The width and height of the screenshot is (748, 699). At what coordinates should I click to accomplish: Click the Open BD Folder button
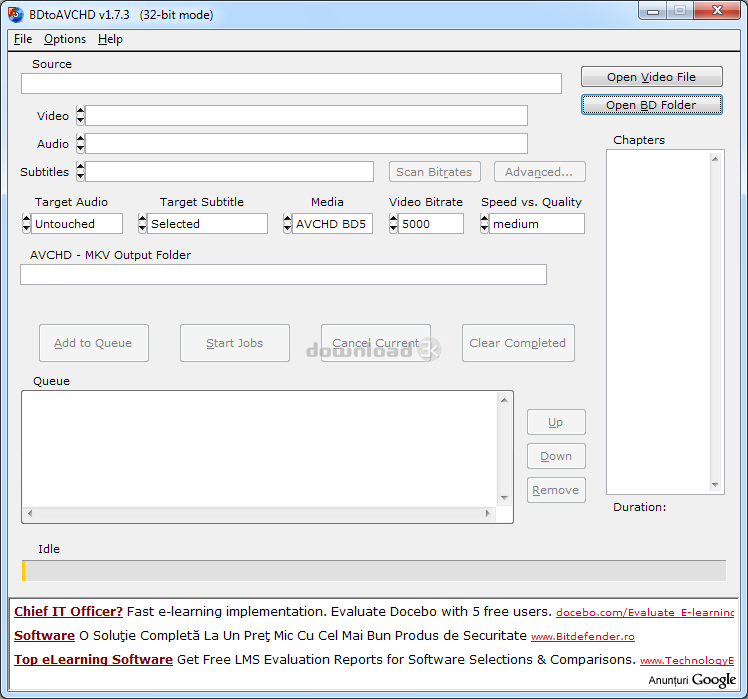pos(652,105)
